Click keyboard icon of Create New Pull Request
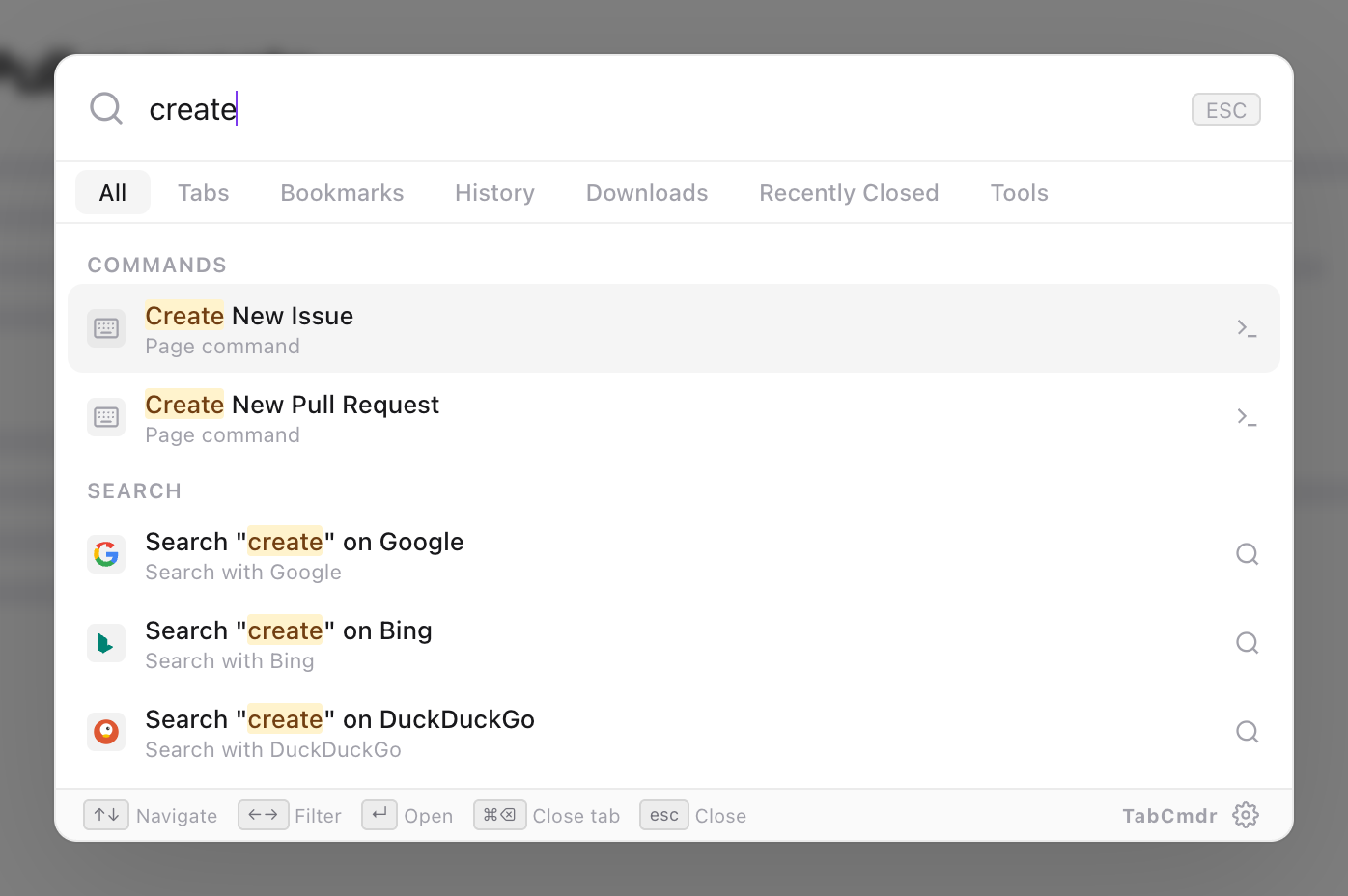 [106, 417]
